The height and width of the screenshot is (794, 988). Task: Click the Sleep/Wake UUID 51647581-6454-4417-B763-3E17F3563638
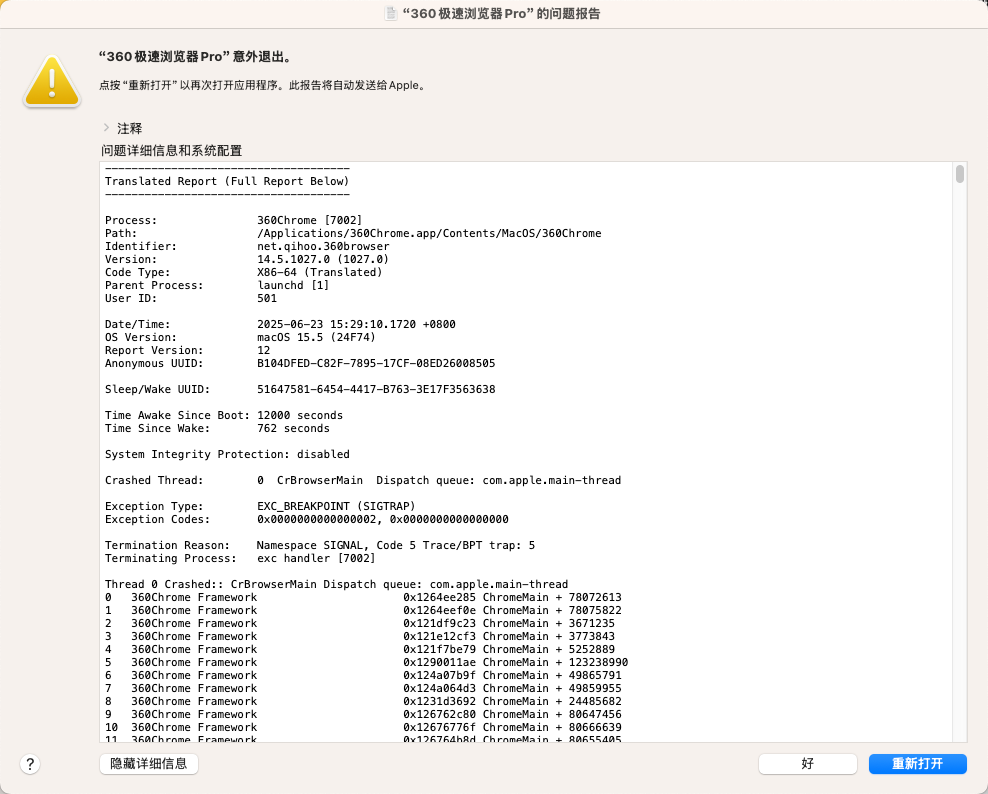pyautogui.click(x=376, y=389)
